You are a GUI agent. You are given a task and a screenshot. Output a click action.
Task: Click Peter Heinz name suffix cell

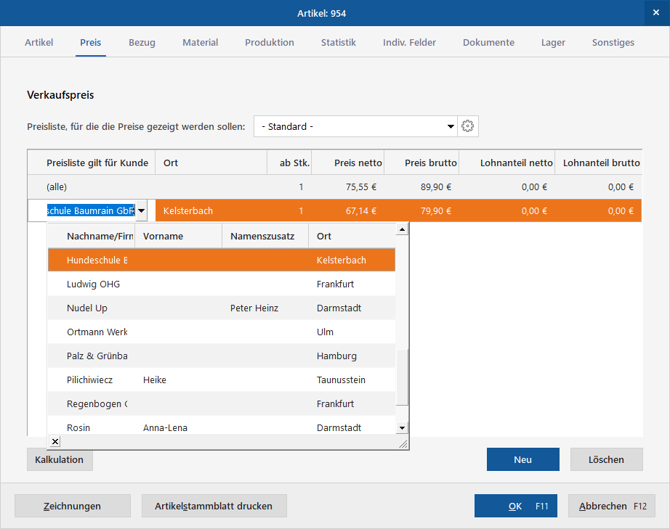(254, 308)
